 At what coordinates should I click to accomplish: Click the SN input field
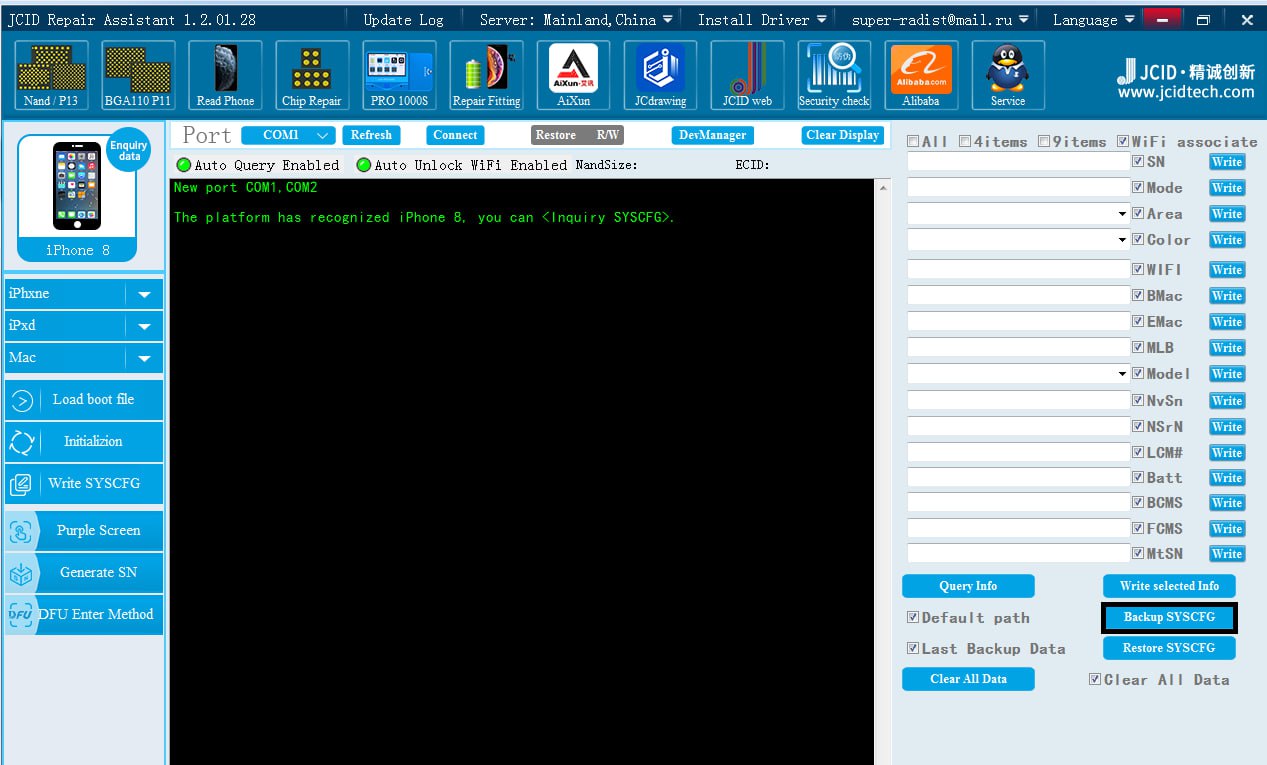pos(1018,161)
